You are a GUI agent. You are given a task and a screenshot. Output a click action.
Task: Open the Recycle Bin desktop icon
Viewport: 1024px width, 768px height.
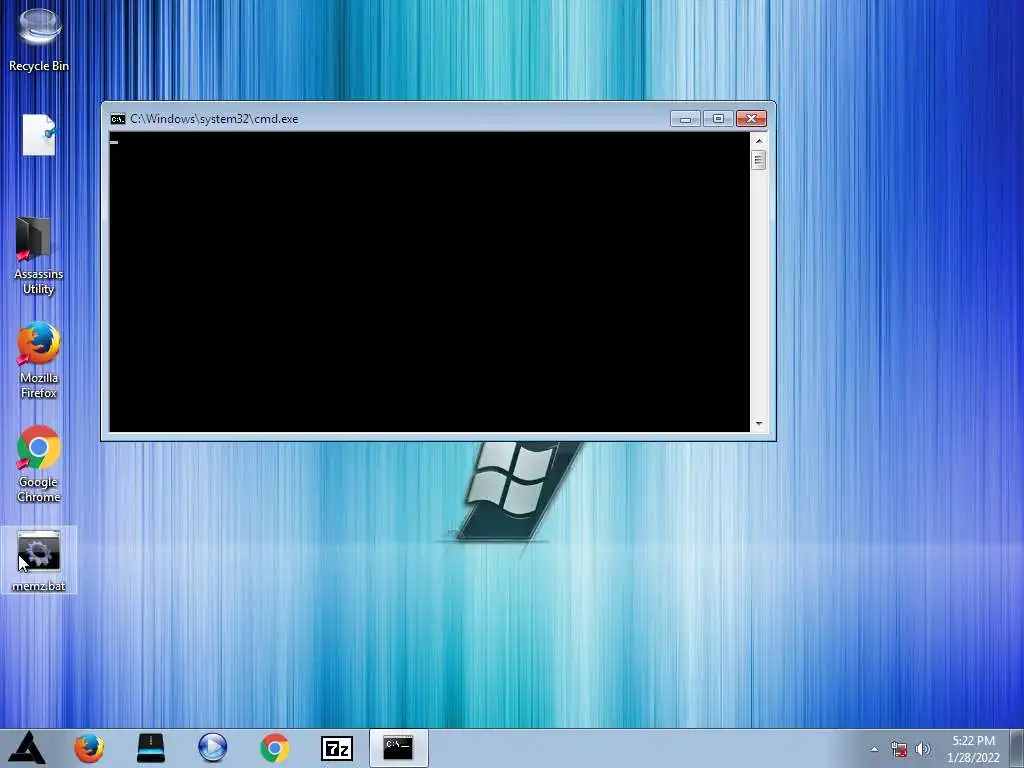click(x=39, y=39)
